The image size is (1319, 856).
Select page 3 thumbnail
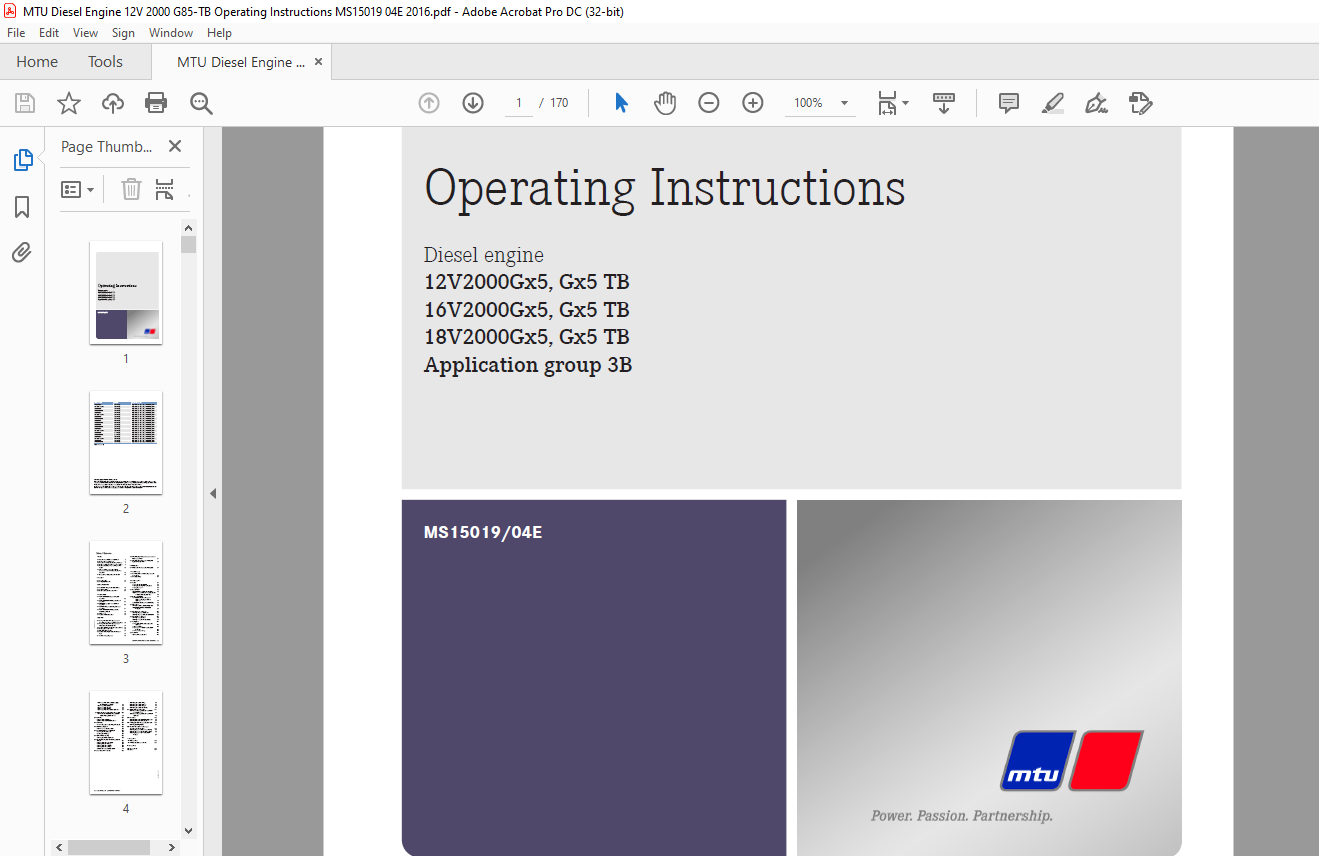click(126, 593)
